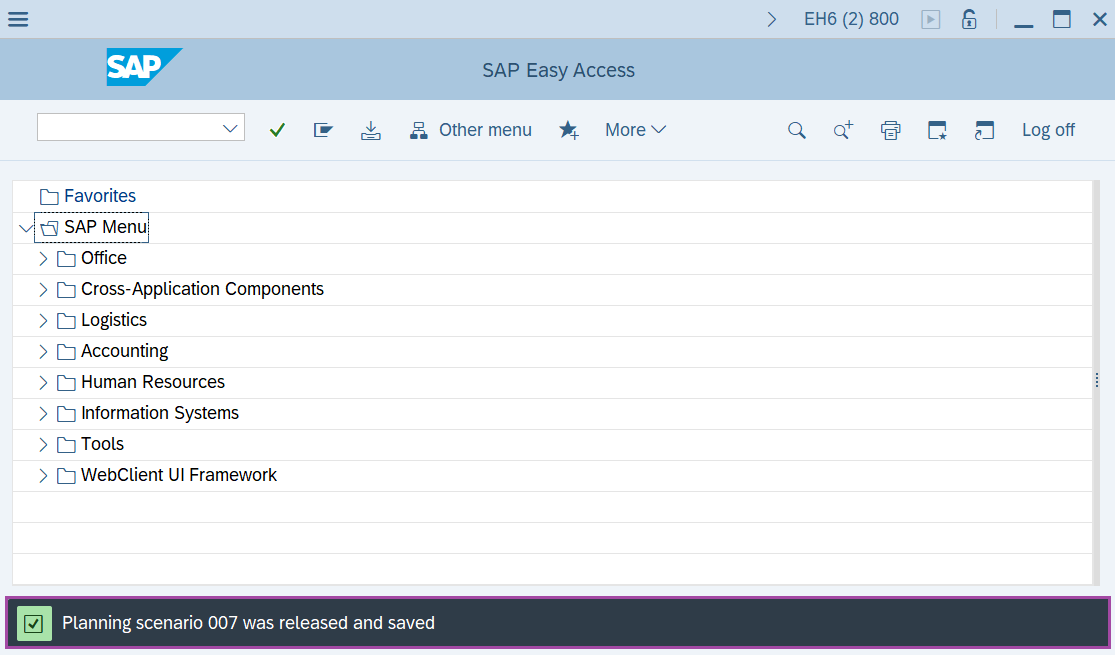The image size is (1115, 655).
Task: Expand the More menu
Action: 635,130
